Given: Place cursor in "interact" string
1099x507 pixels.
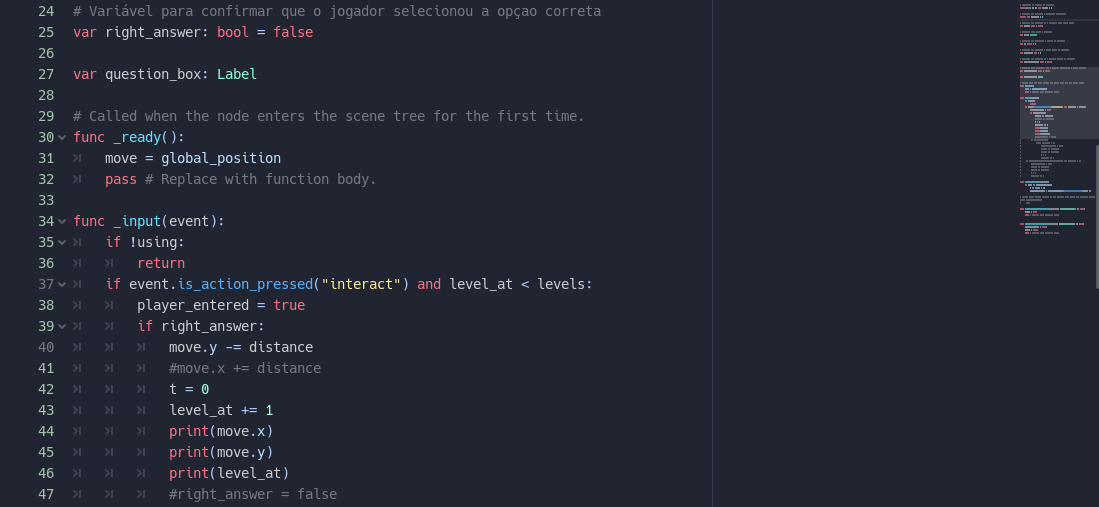Looking at the screenshot, I should click(361, 285).
